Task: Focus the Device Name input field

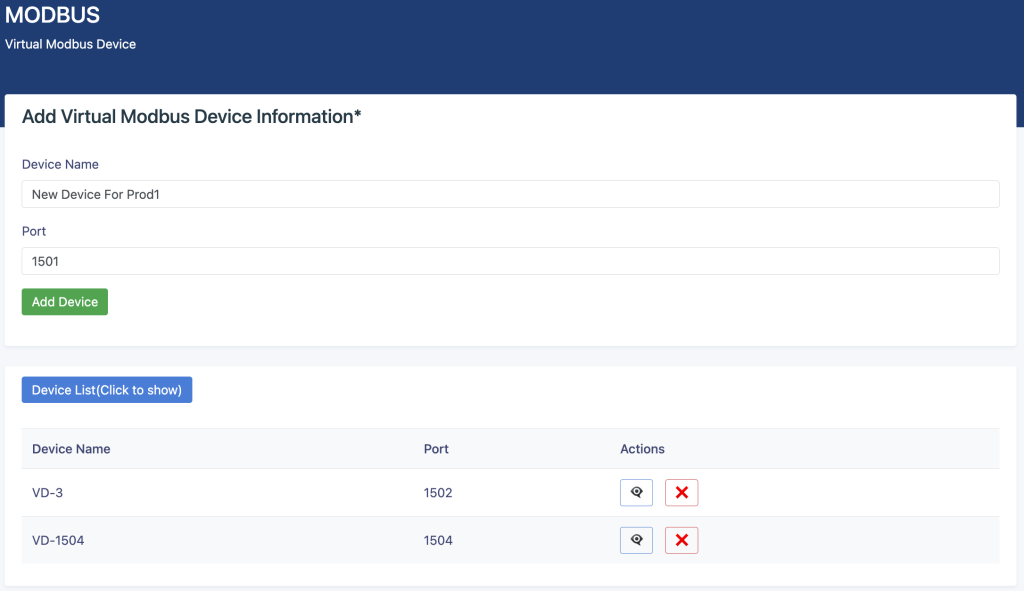Action: 510,194
